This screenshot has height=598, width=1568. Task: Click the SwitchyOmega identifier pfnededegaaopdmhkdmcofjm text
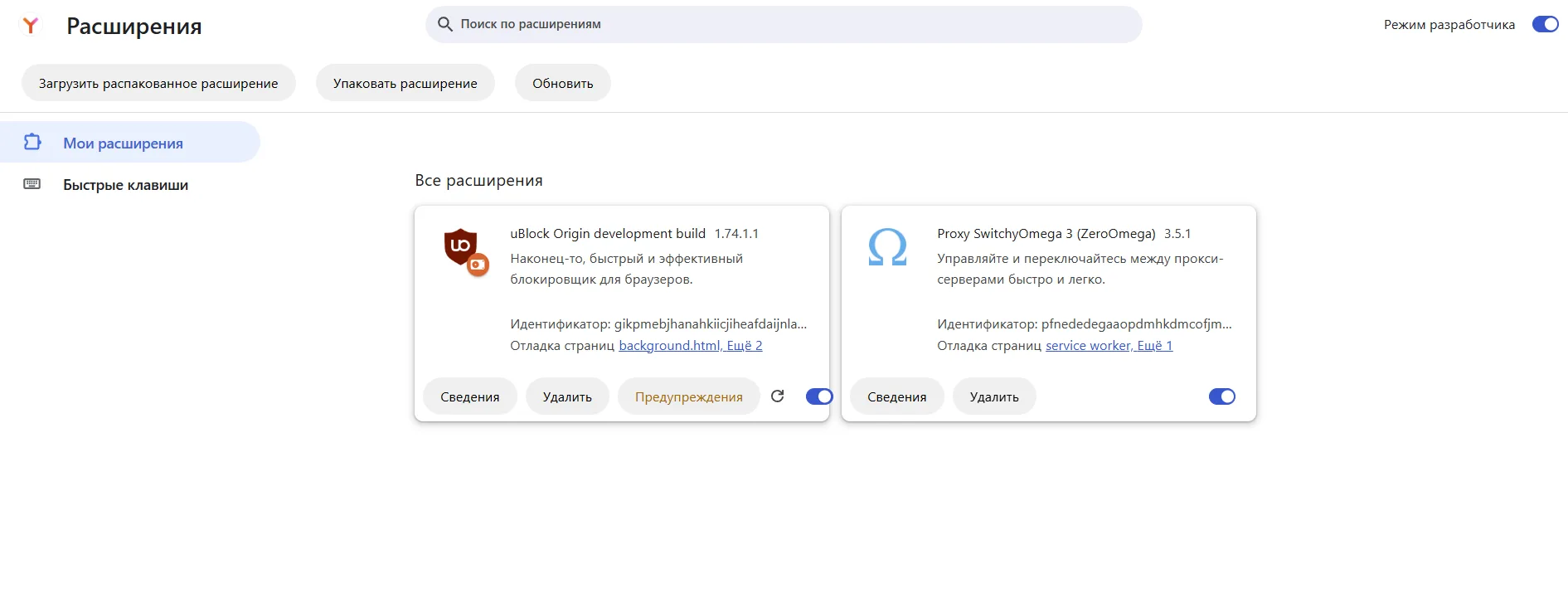click(1137, 323)
